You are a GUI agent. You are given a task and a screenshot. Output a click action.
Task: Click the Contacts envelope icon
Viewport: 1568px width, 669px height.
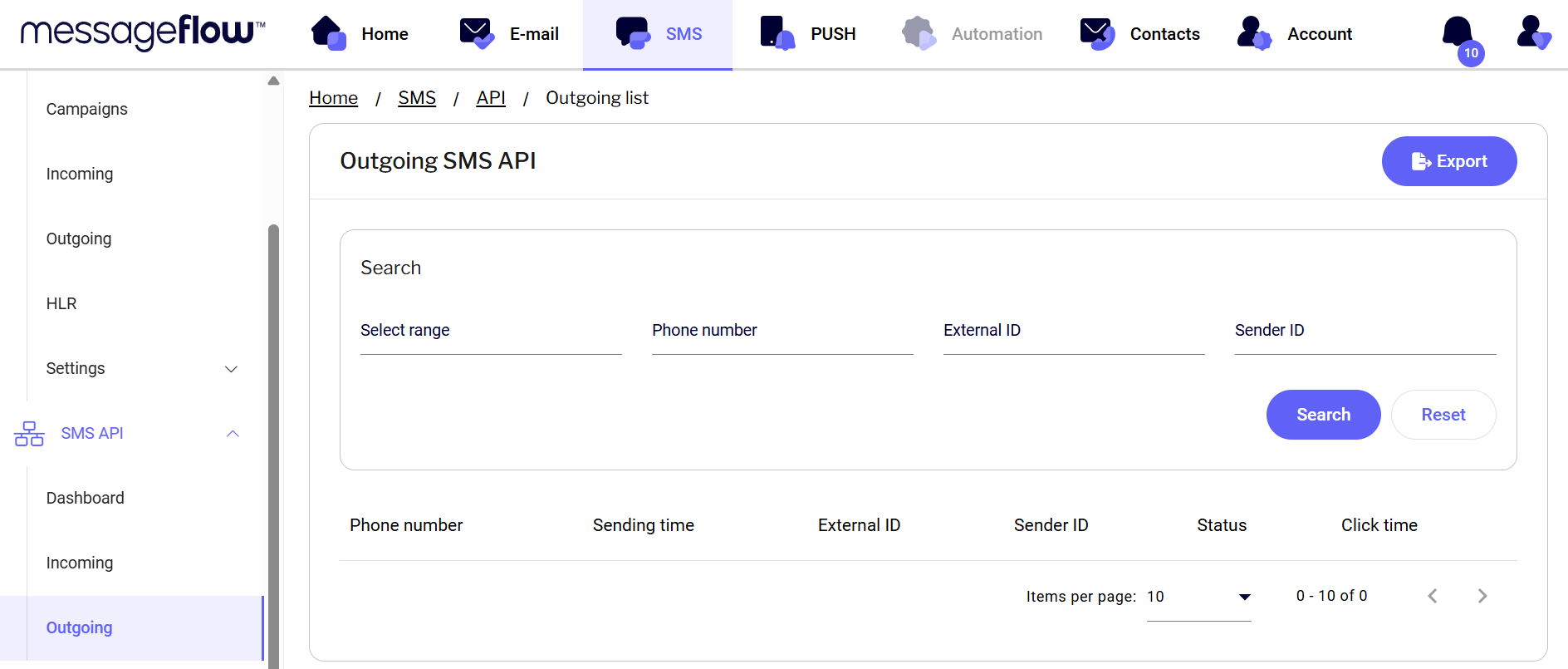[x=1097, y=34]
